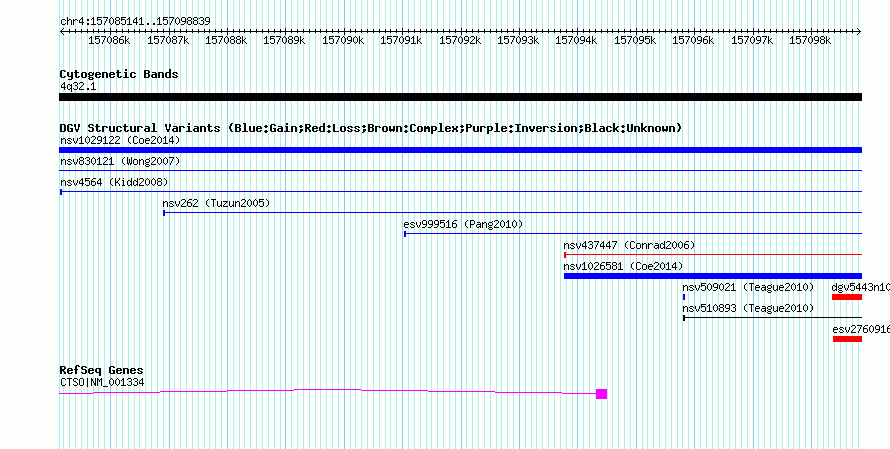This screenshot has width=890, height=449.
Task: Click the 157091k ruler label
Action: pos(401,41)
